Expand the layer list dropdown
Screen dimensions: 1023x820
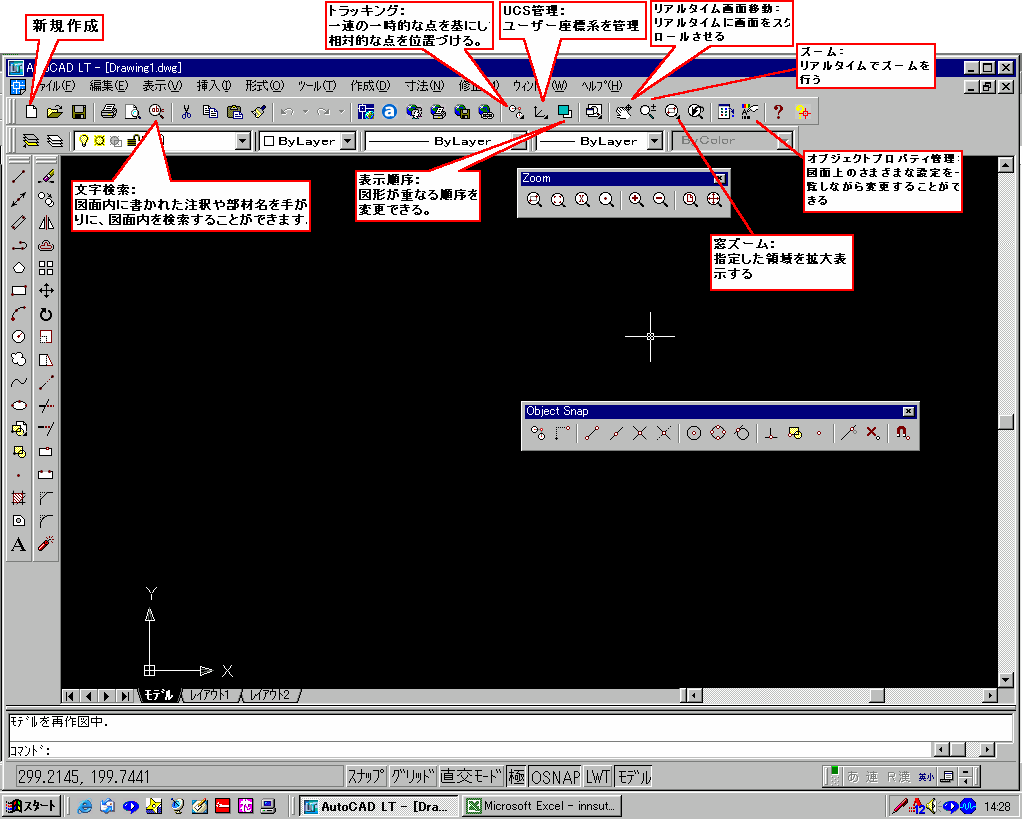point(243,140)
